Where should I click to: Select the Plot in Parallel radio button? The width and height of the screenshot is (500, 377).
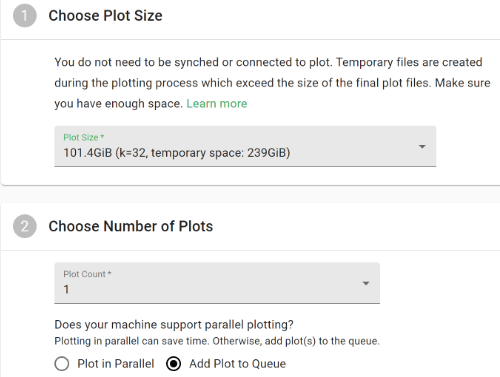click(x=62, y=364)
